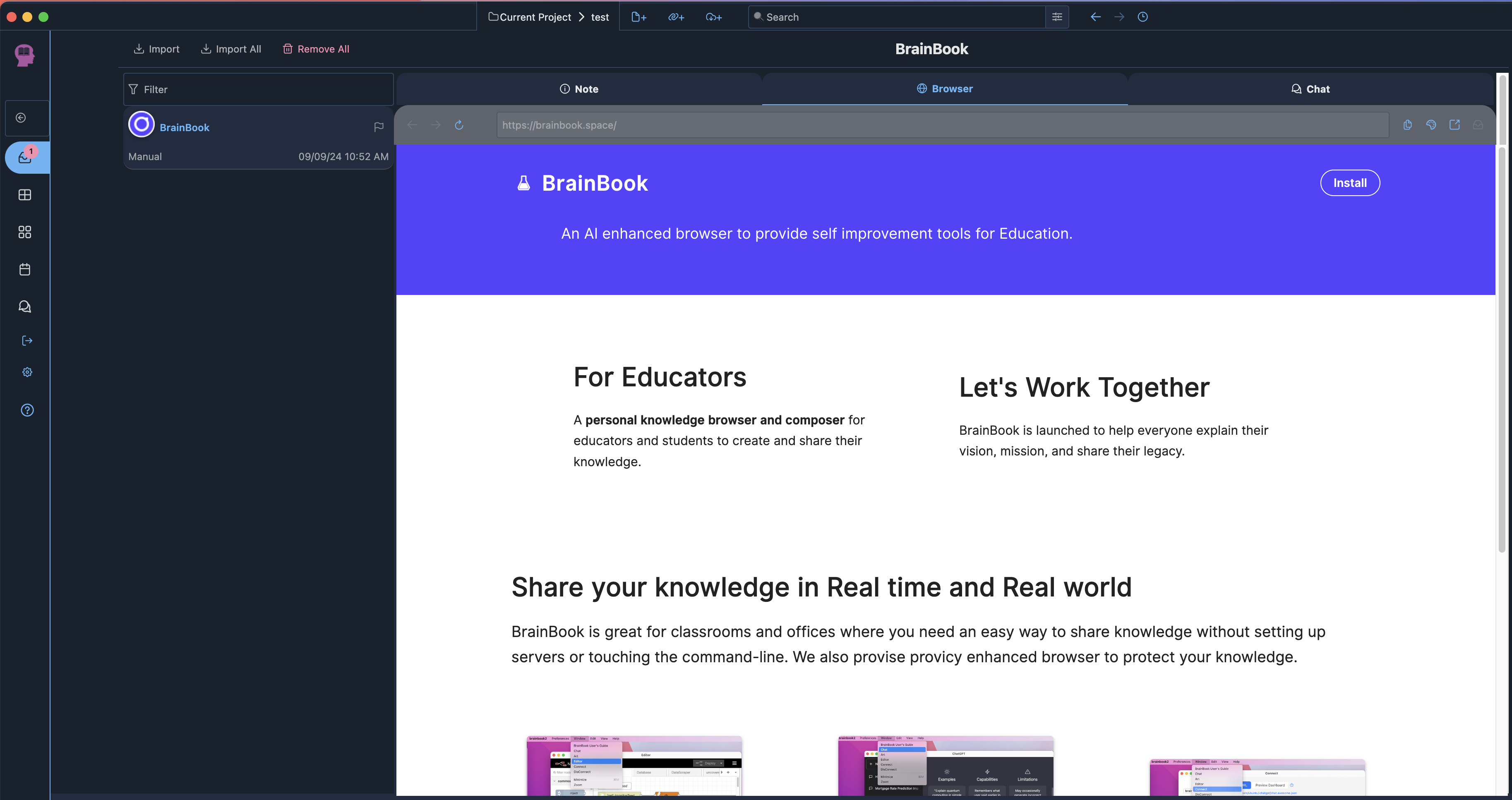The height and width of the screenshot is (800, 1512).
Task: Switch to the Chat tab
Action: click(x=1310, y=89)
